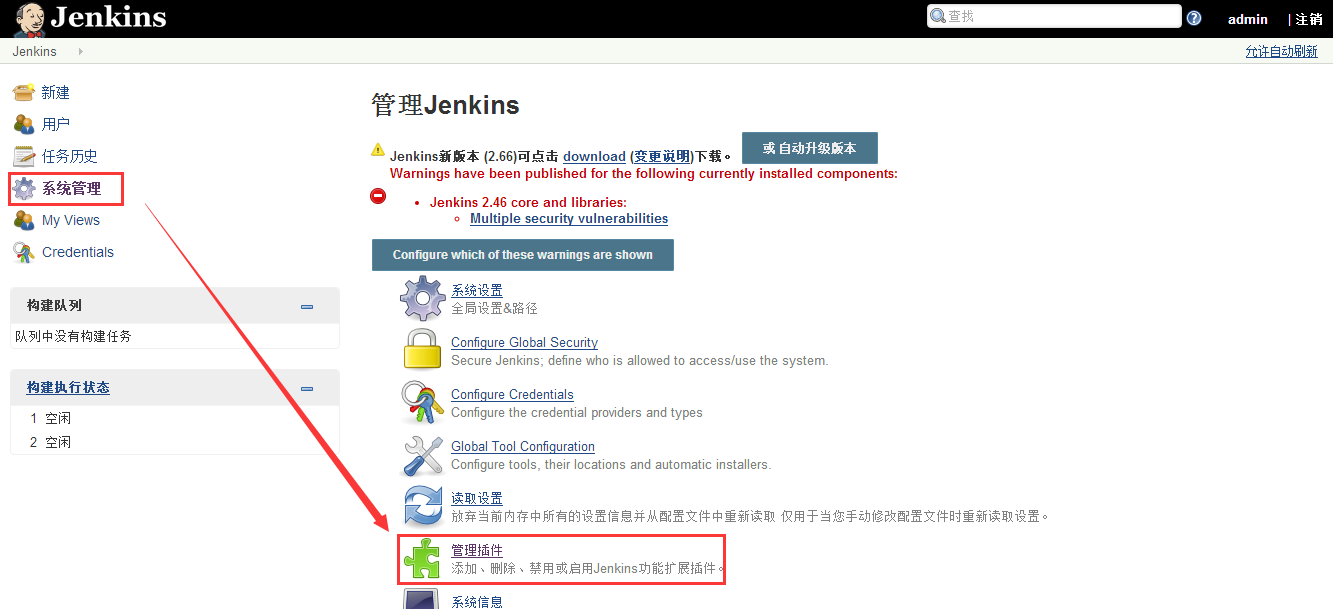The height and width of the screenshot is (609, 1333).
Task: Open 用户 in the side menu
Action: [55, 124]
